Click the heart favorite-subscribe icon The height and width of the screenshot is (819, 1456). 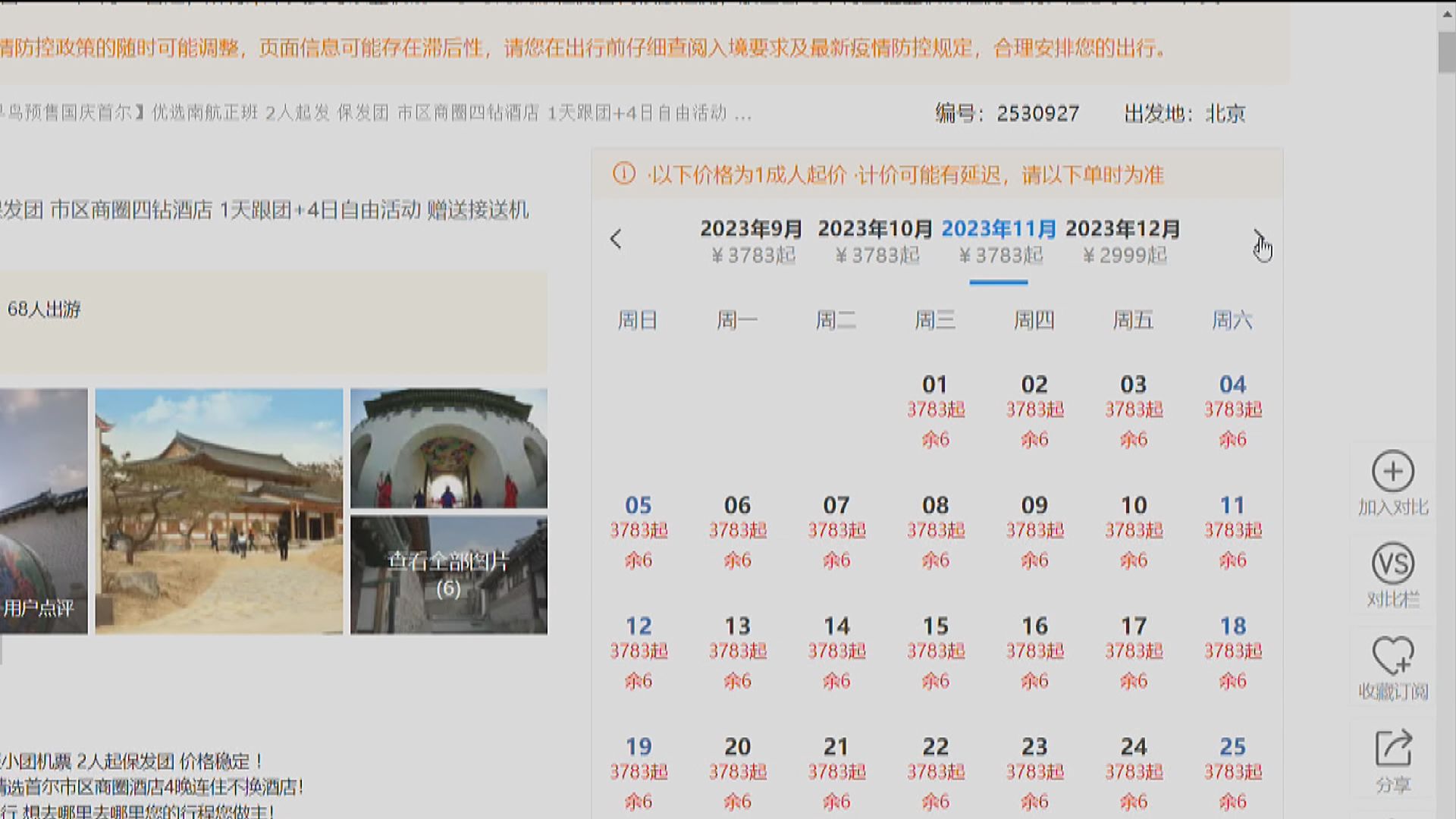(x=1392, y=655)
